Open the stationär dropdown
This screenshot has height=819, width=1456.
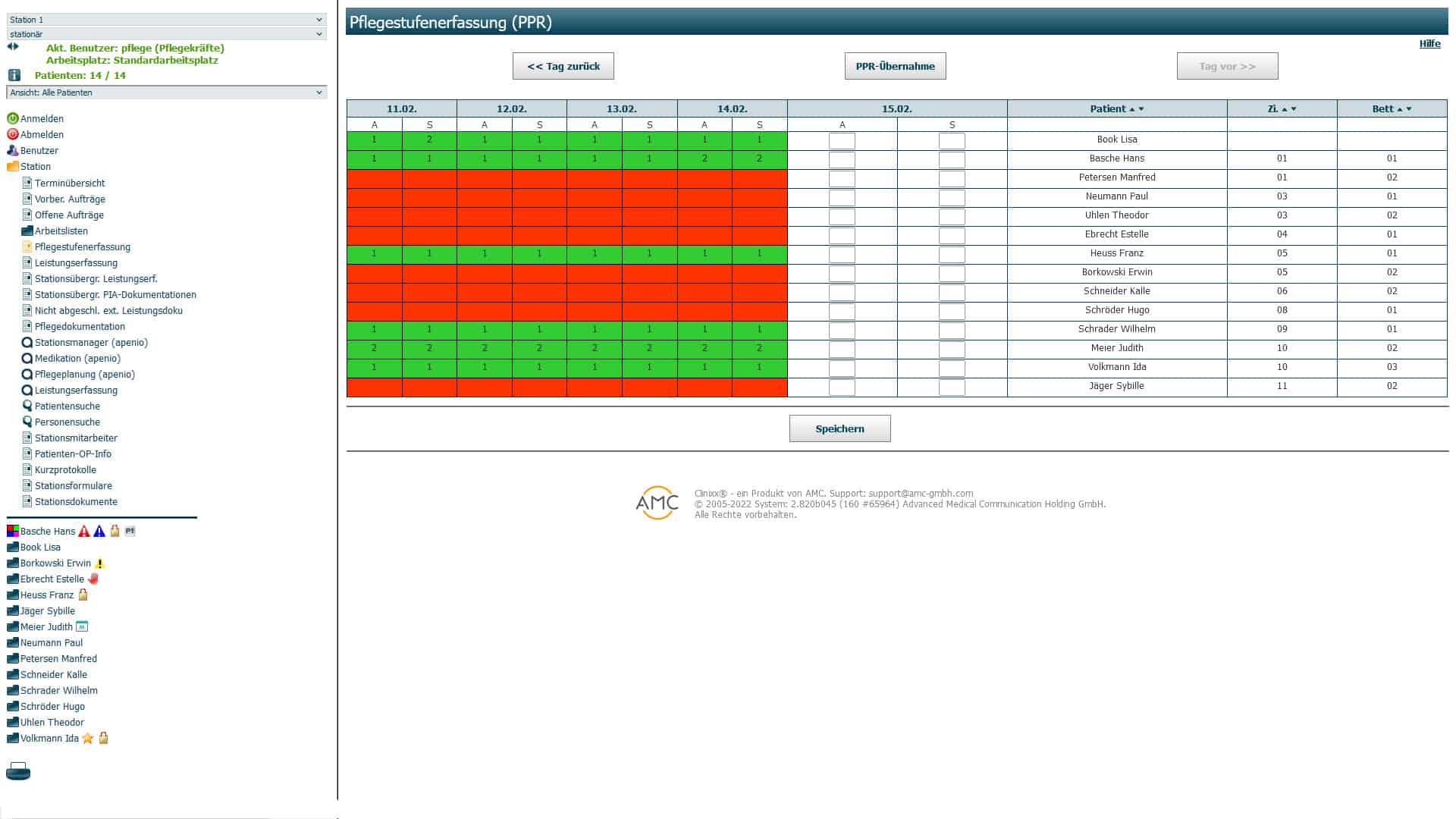coord(167,34)
